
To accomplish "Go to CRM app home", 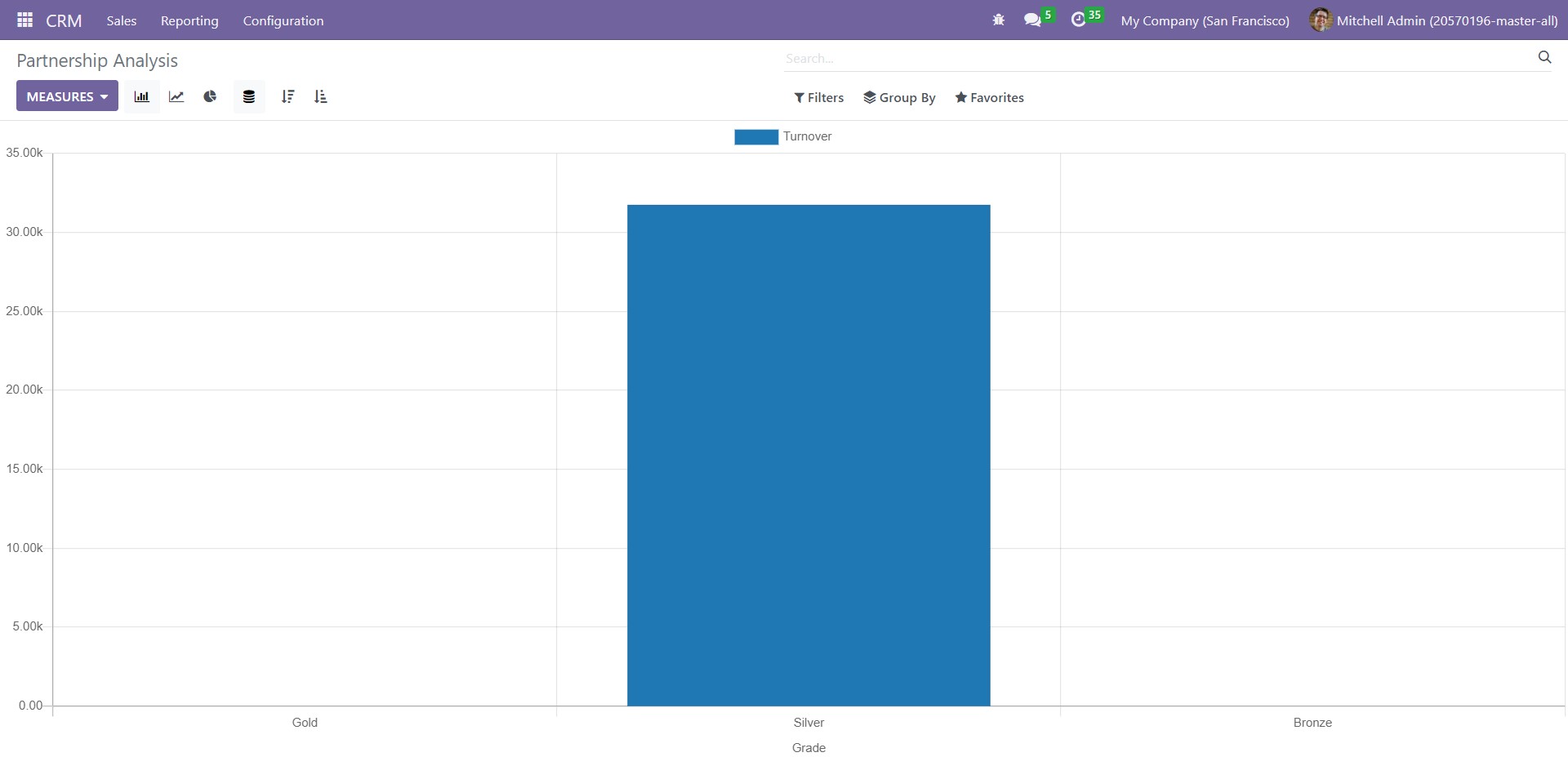I will (x=64, y=20).
